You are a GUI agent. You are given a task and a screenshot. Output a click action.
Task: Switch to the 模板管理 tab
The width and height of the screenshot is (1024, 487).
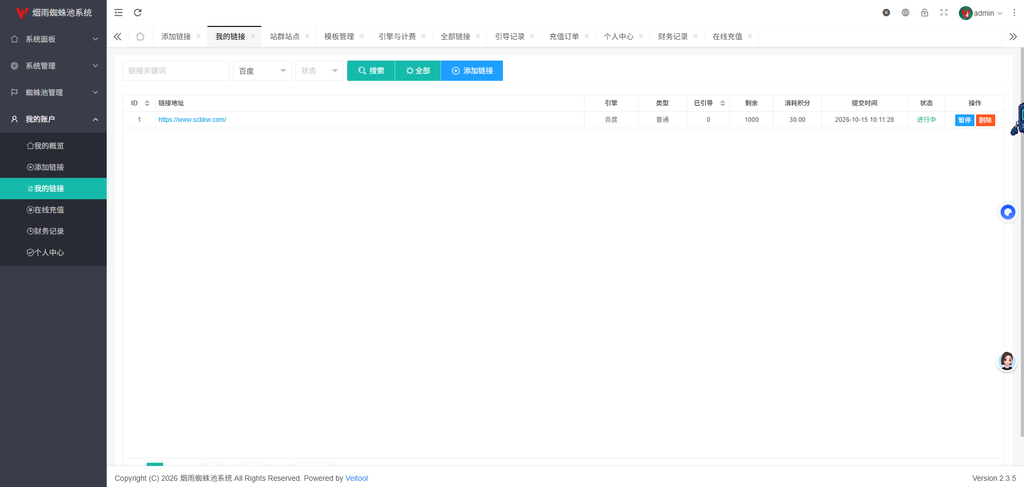click(339, 37)
